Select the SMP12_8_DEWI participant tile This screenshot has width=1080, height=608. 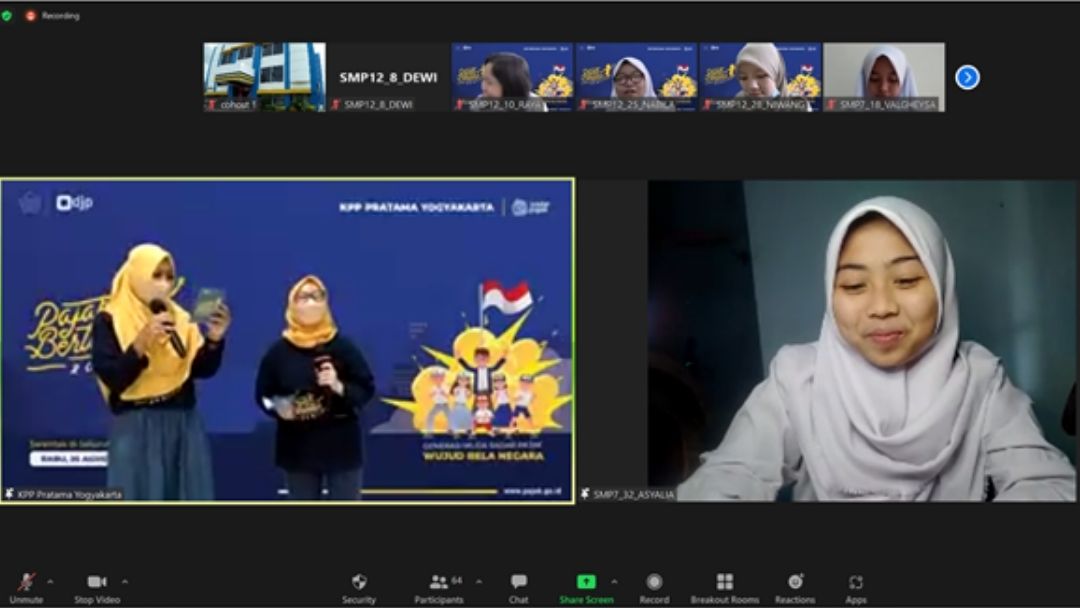point(388,77)
